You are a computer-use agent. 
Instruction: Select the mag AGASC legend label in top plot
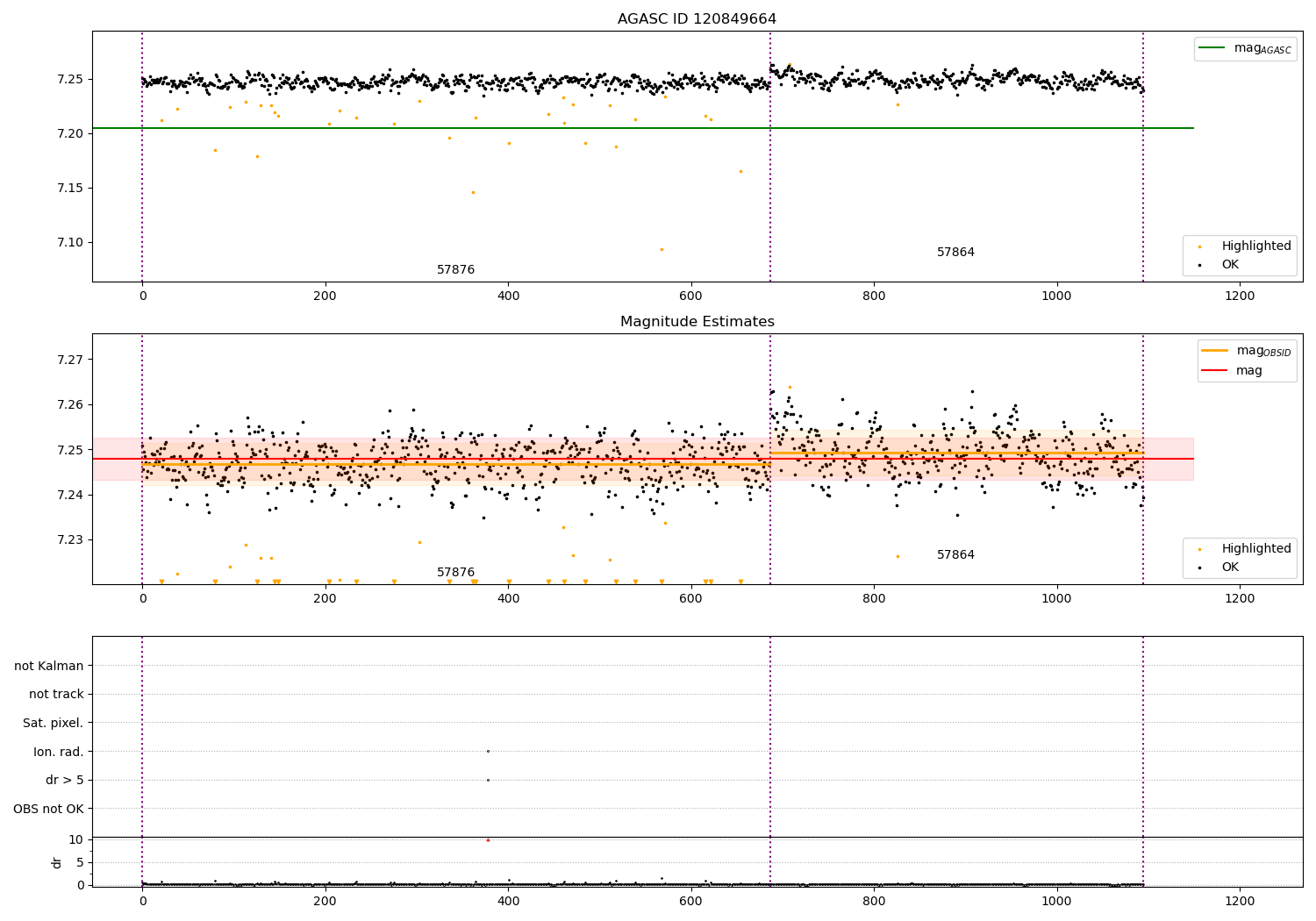pyautogui.click(x=1262, y=48)
